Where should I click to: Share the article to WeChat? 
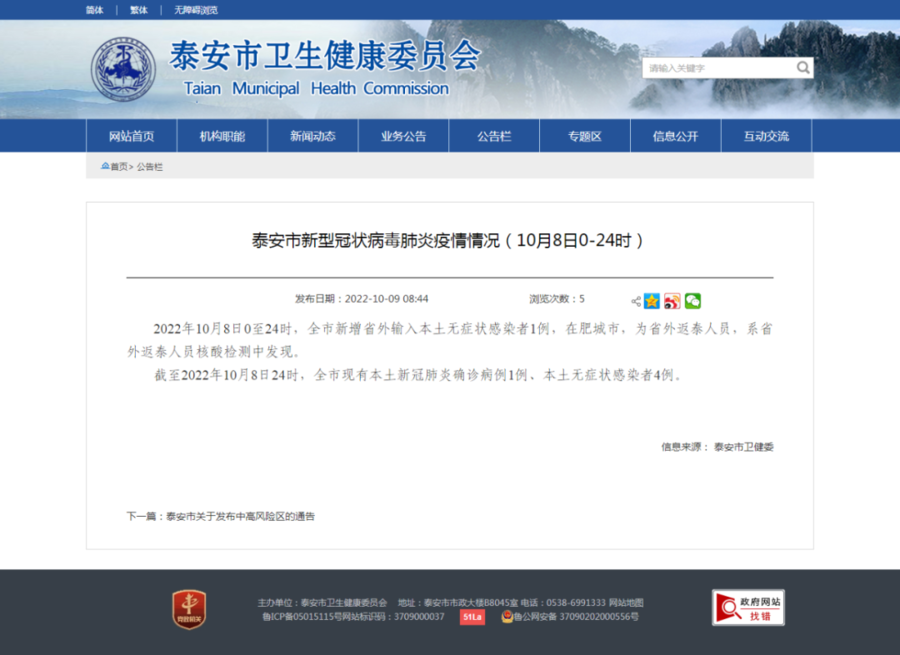pos(692,301)
